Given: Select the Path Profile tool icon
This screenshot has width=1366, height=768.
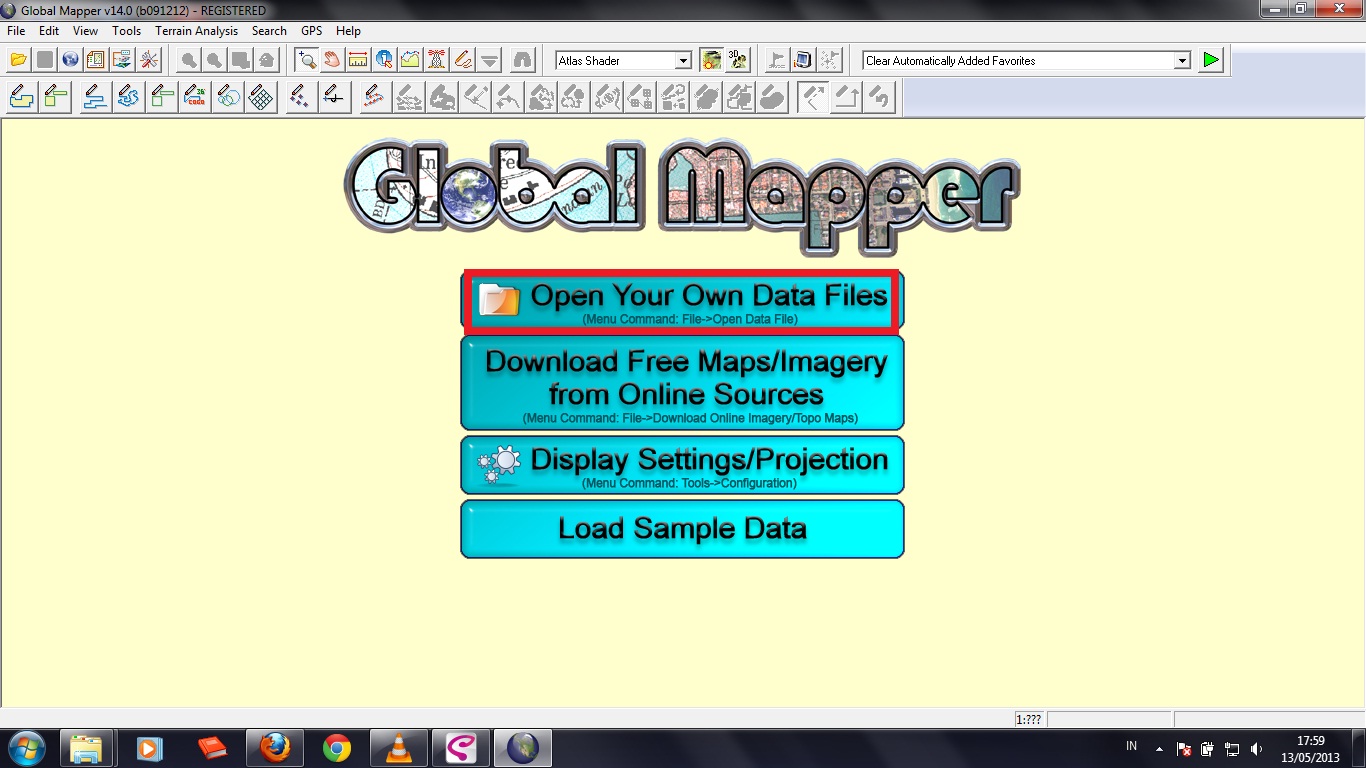Looking at the screenshot, I should click(x=410, y=60).
